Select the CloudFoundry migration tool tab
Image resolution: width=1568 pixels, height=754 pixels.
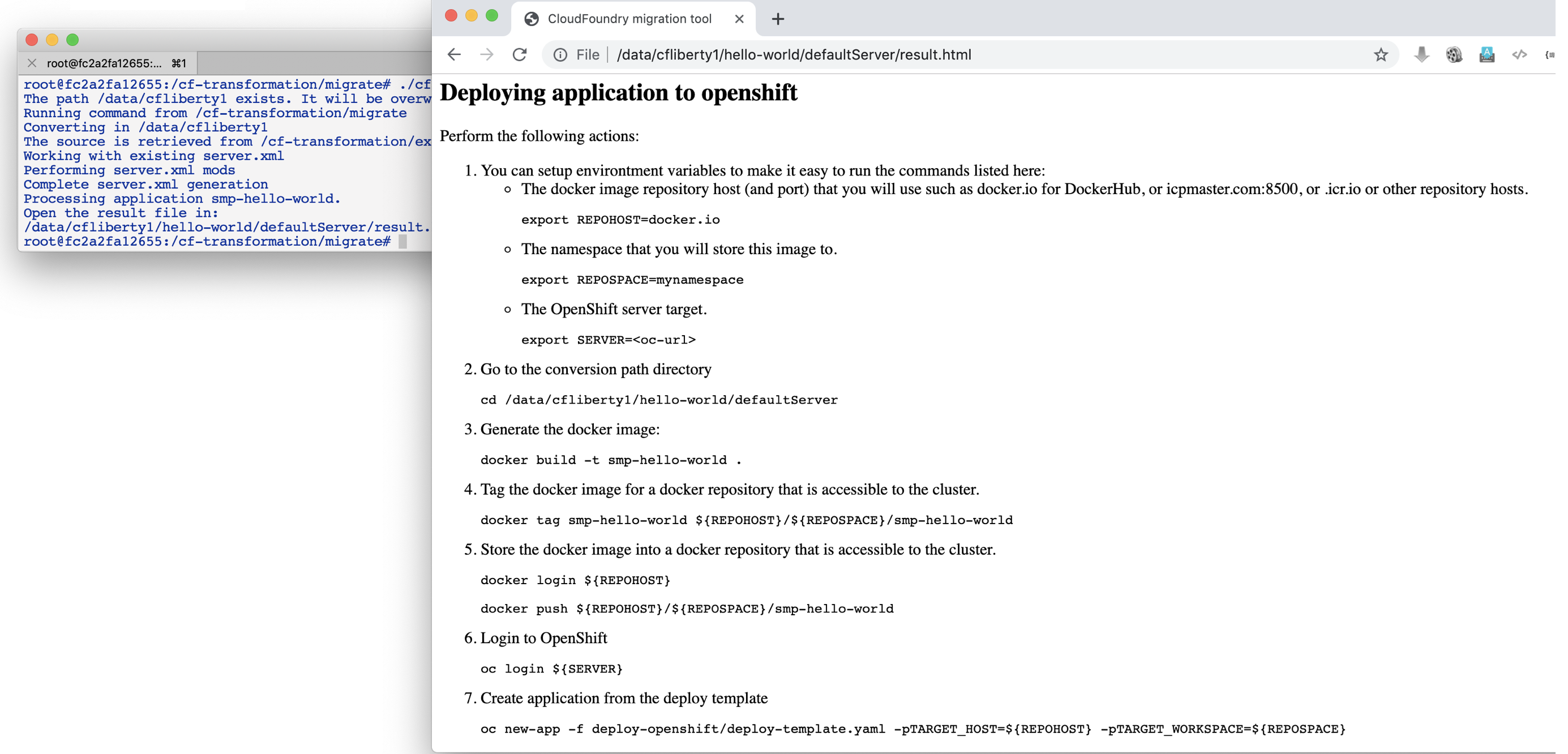click(x=629, y=19)
